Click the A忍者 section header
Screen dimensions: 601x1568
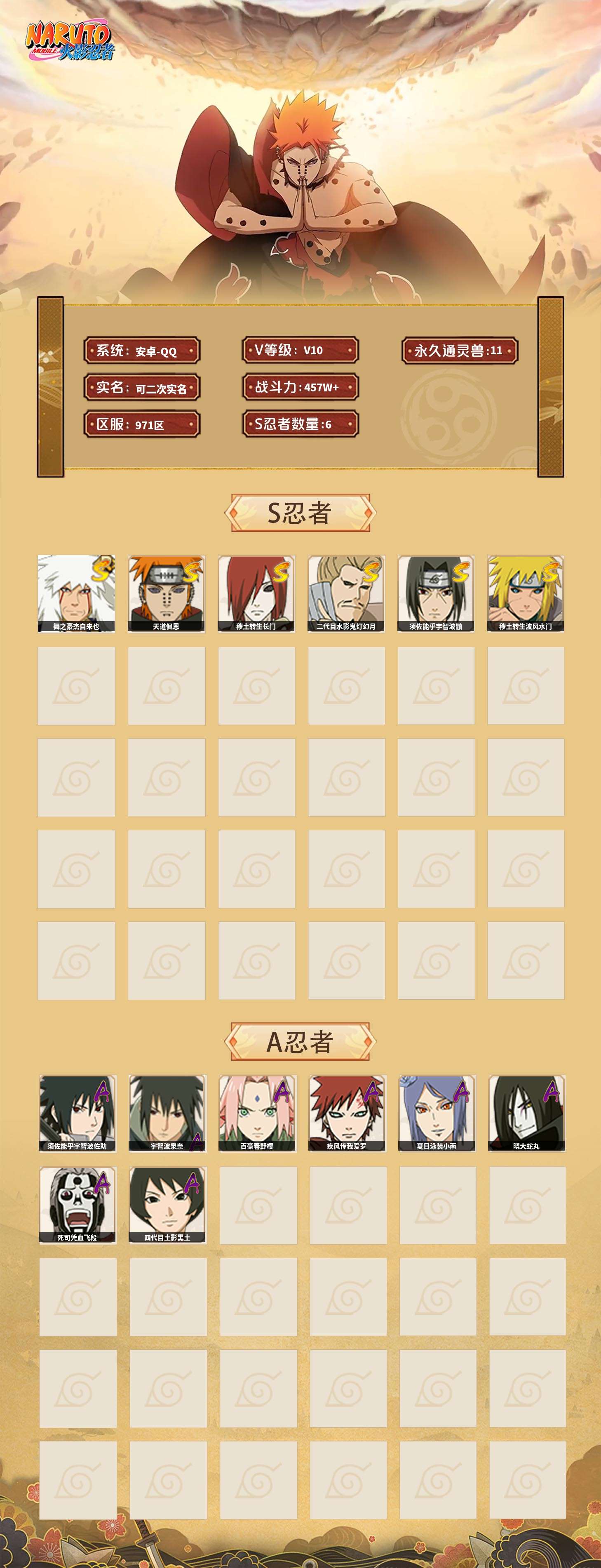(300, 1042)
